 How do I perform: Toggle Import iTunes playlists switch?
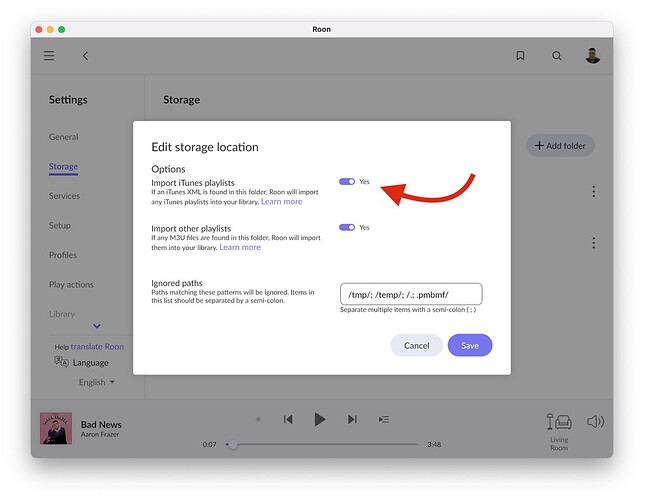pyautogui.click(x=347, y=182)
